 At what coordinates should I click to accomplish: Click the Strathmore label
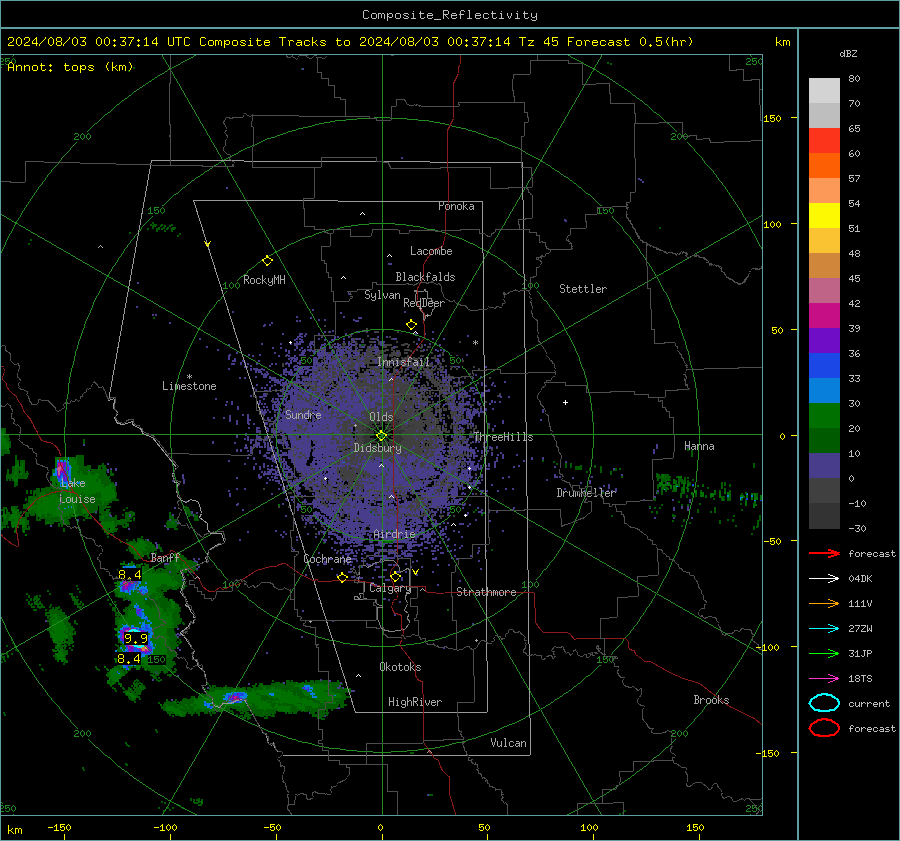(x=486, y=592)
